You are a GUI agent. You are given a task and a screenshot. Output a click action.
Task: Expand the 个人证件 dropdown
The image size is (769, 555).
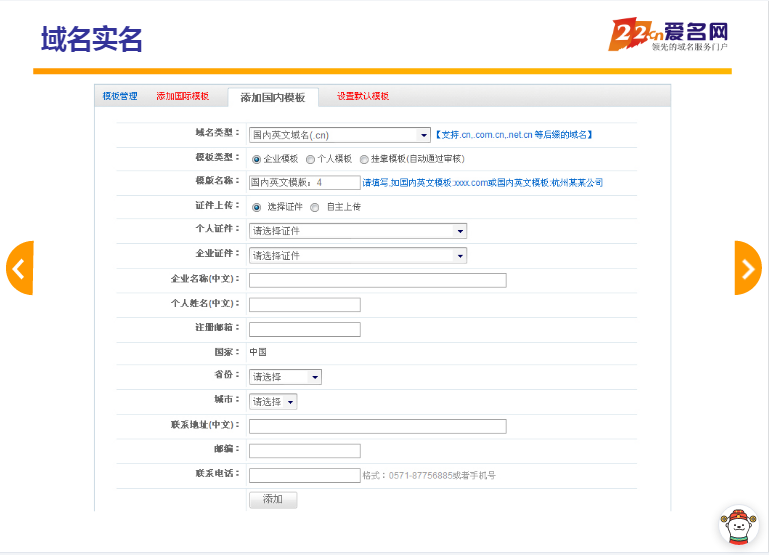[357, 231]
